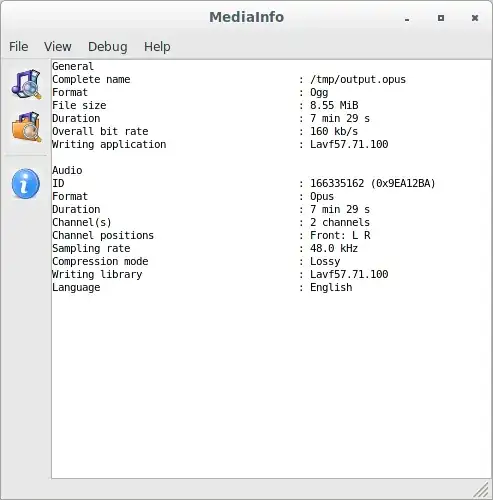The image size is (493, 500).
Task: Click the General section heading
Action: pyautogui.click(x=73, y=66)
